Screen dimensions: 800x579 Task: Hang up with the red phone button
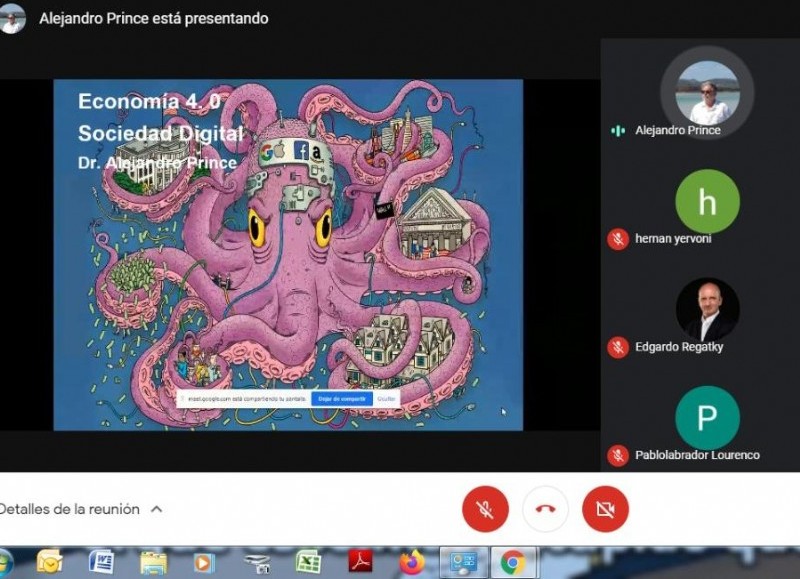point(545,509)
